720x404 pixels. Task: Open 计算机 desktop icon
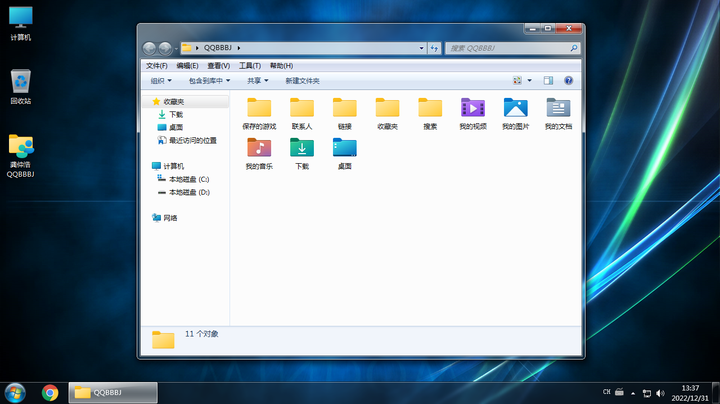click(x=21, y=24)
